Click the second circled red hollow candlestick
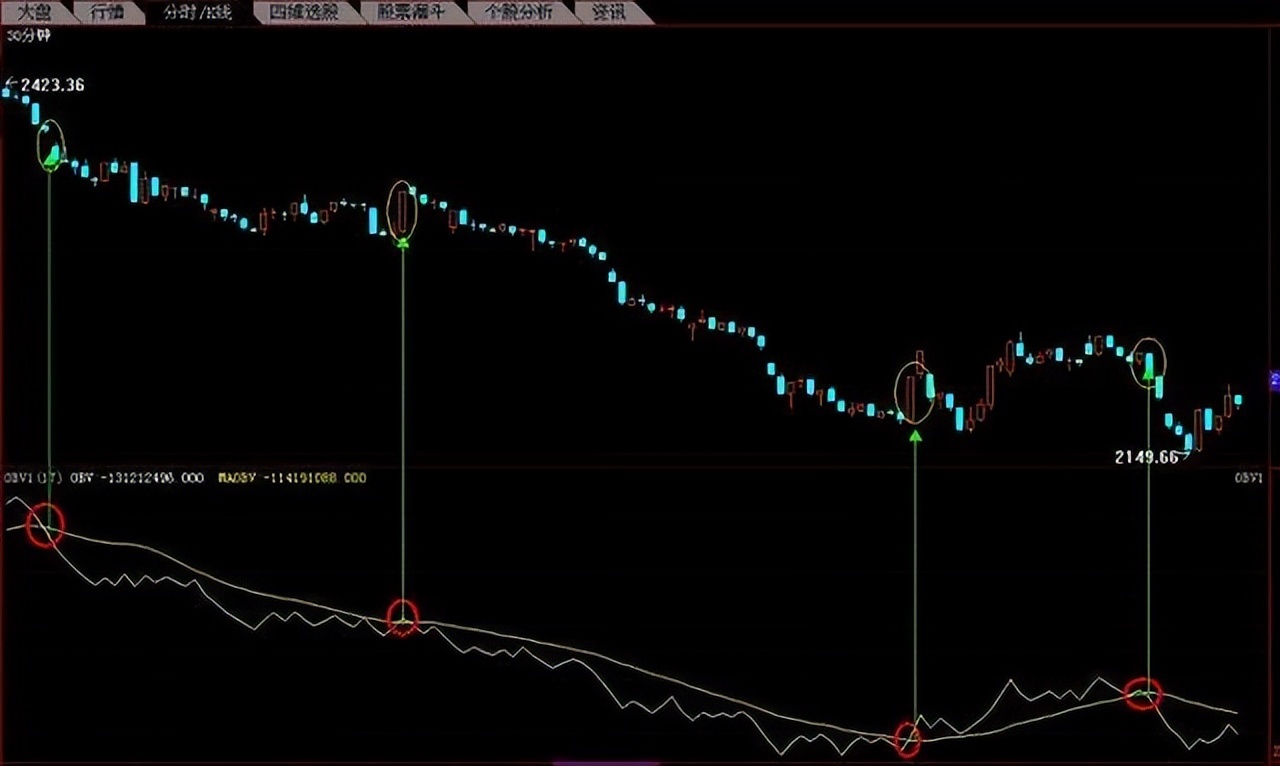Screen dimensions: 1280x766 402,210
